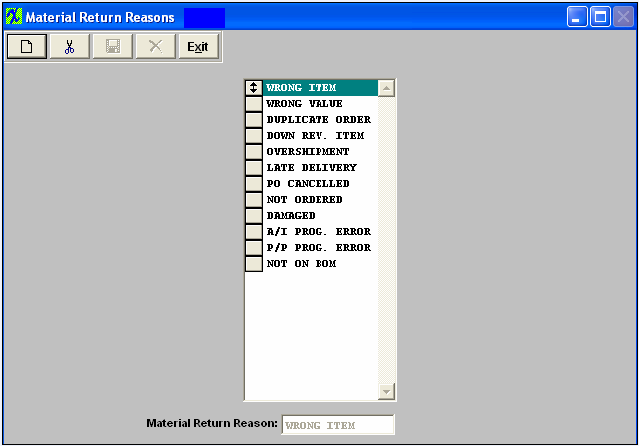
Task: Click the floppy disk Save icon
Action: 113,46
